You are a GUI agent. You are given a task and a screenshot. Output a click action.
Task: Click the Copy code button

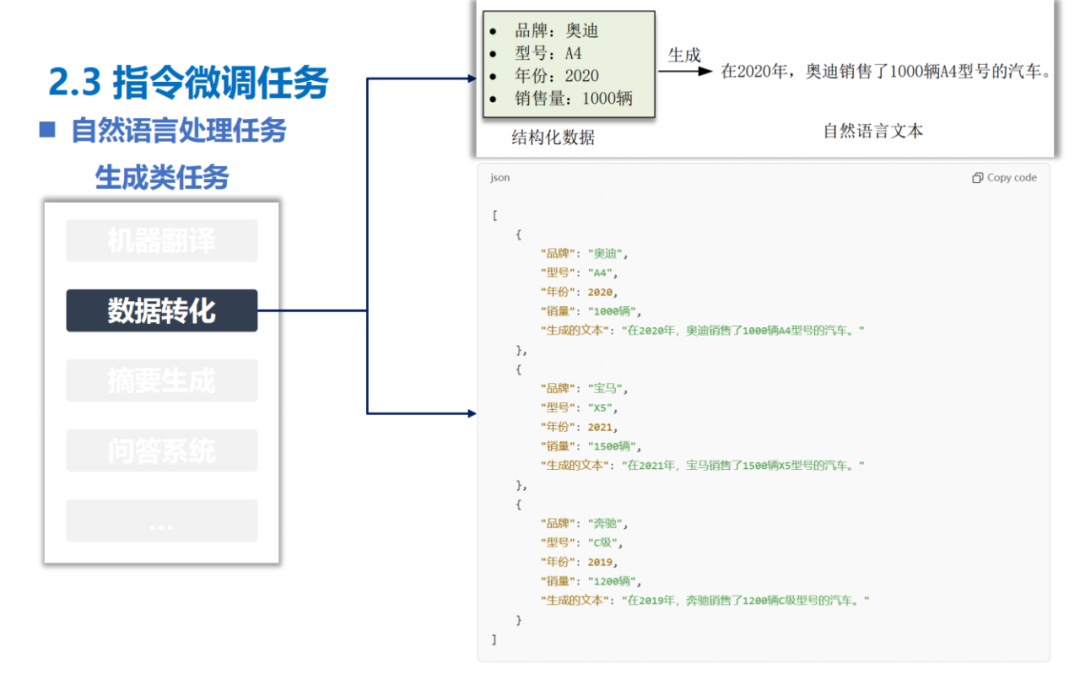coord(1004,178)
